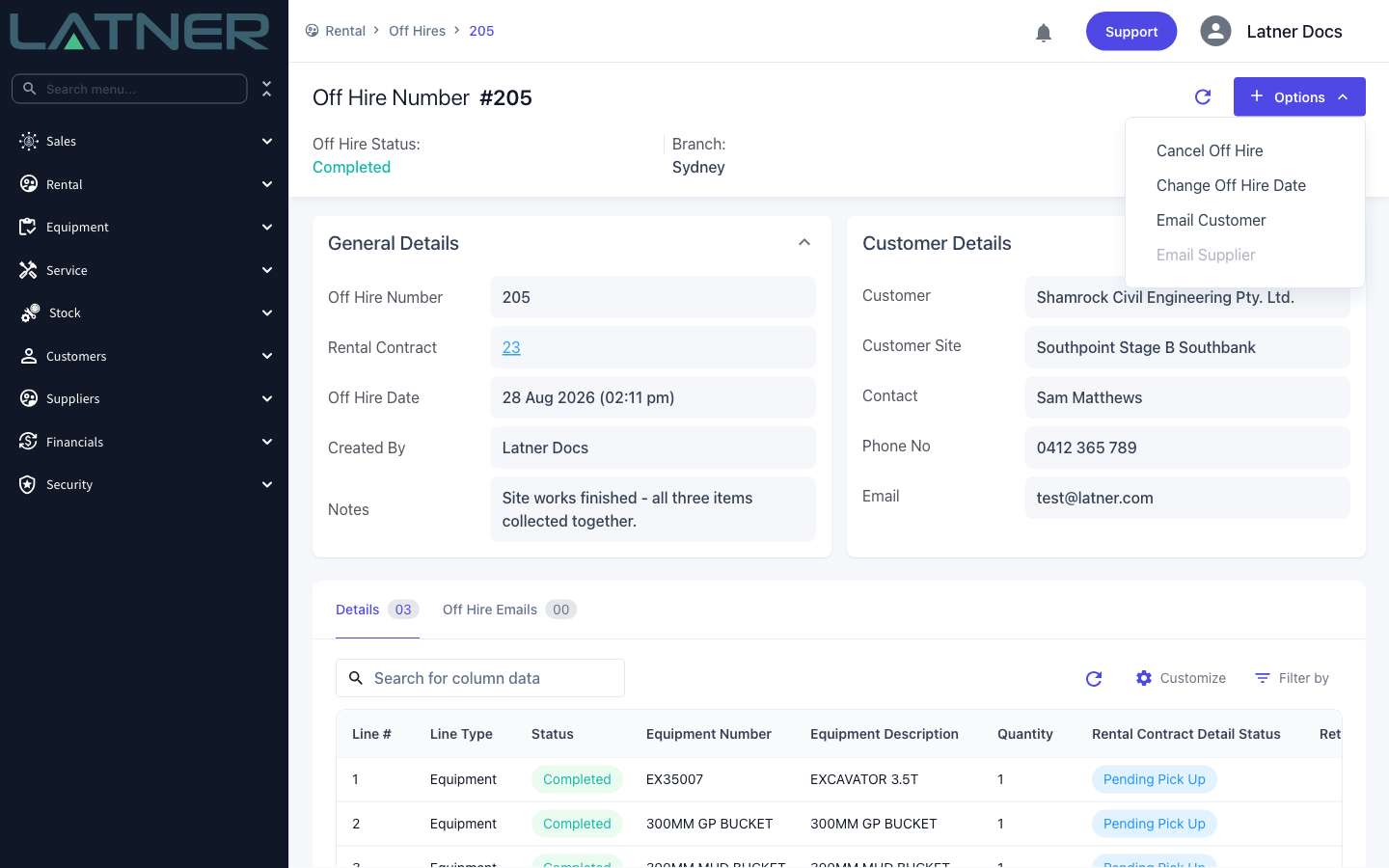Click the test@latner.com email field
This screenshot has width=1389, height=868.
[x=1187, y=498]
